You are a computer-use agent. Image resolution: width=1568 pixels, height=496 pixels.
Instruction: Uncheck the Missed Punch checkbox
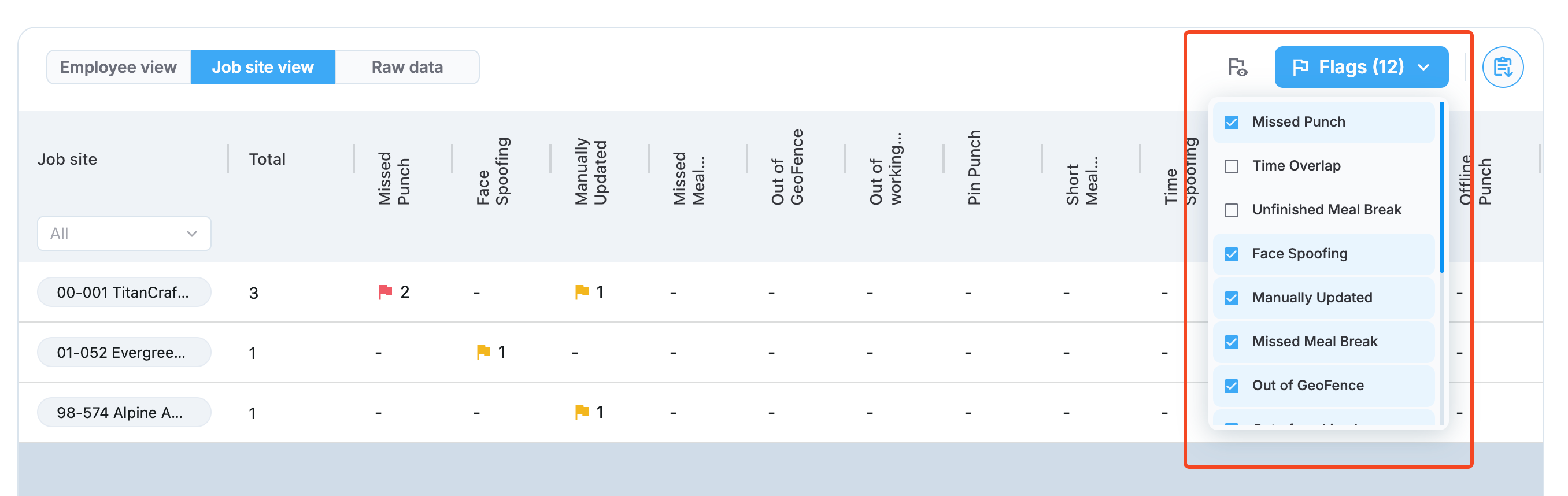pyautogui.click(x=1231, y=123)
